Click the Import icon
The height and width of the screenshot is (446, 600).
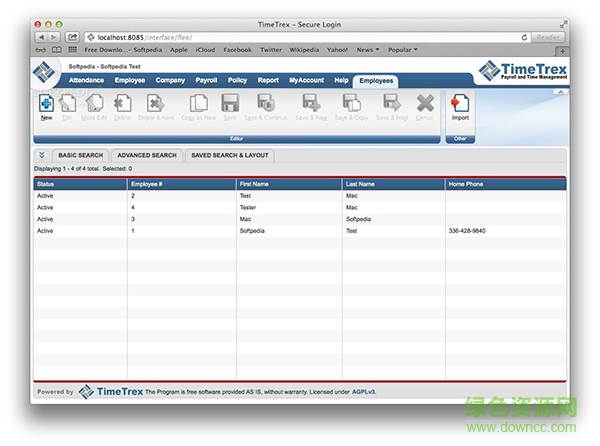pos(460,103)
